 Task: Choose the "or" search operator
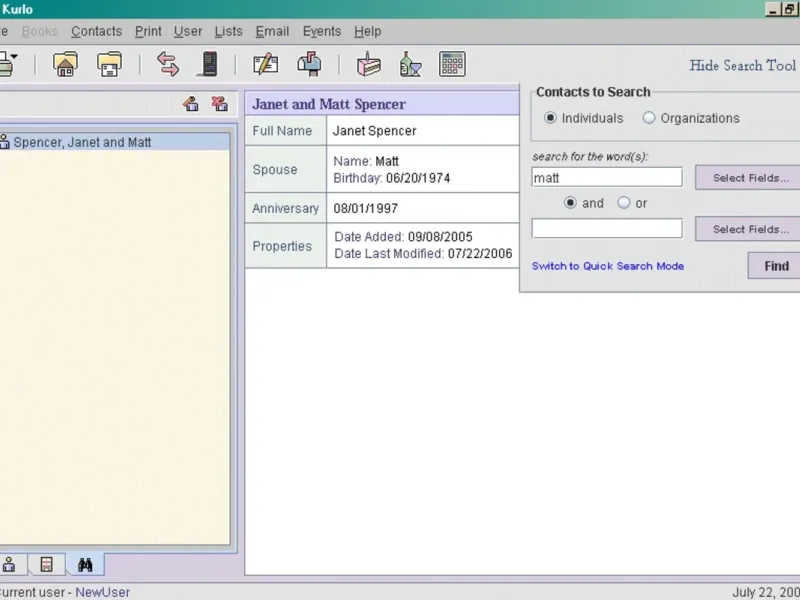(x=623, y=203)
